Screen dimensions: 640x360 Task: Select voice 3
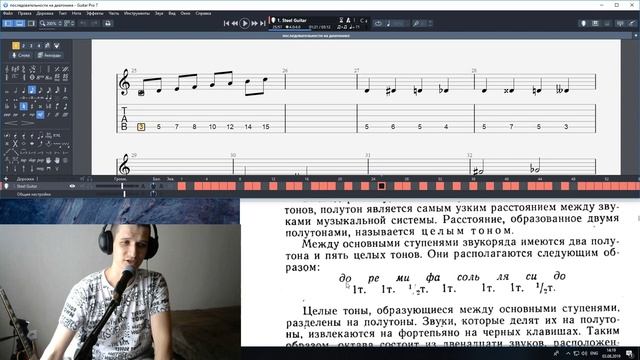[31, 46]
